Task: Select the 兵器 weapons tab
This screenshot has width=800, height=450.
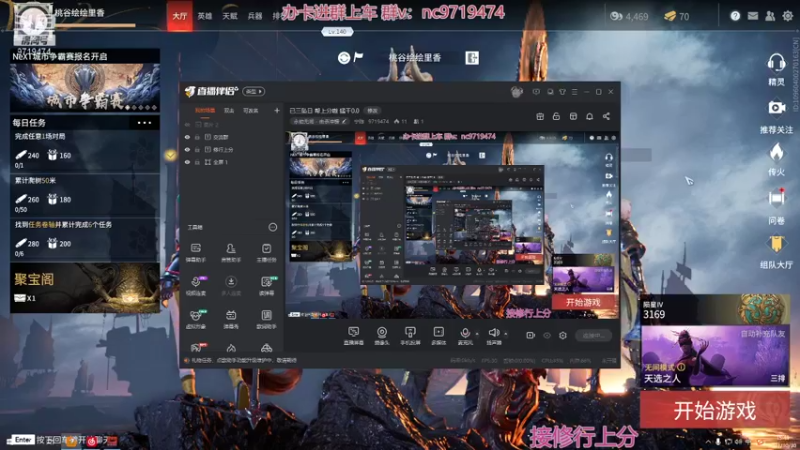Action: (255, 16)
